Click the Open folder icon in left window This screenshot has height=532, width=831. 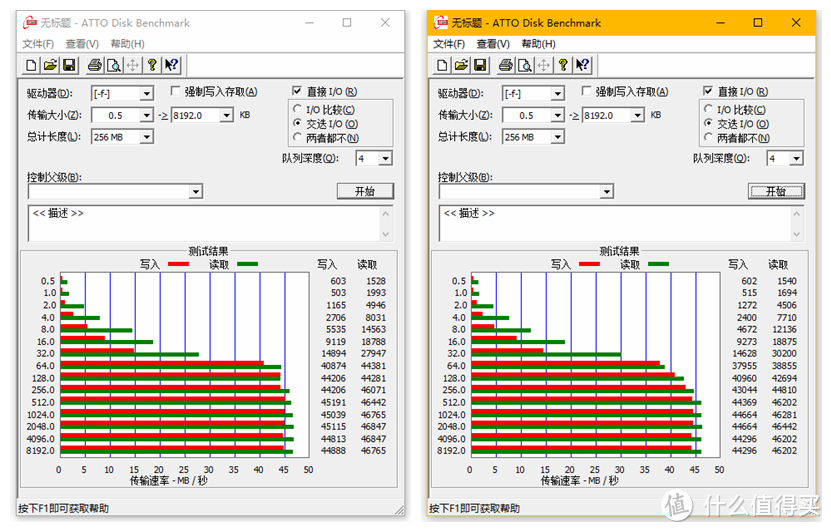pos(50,65)
